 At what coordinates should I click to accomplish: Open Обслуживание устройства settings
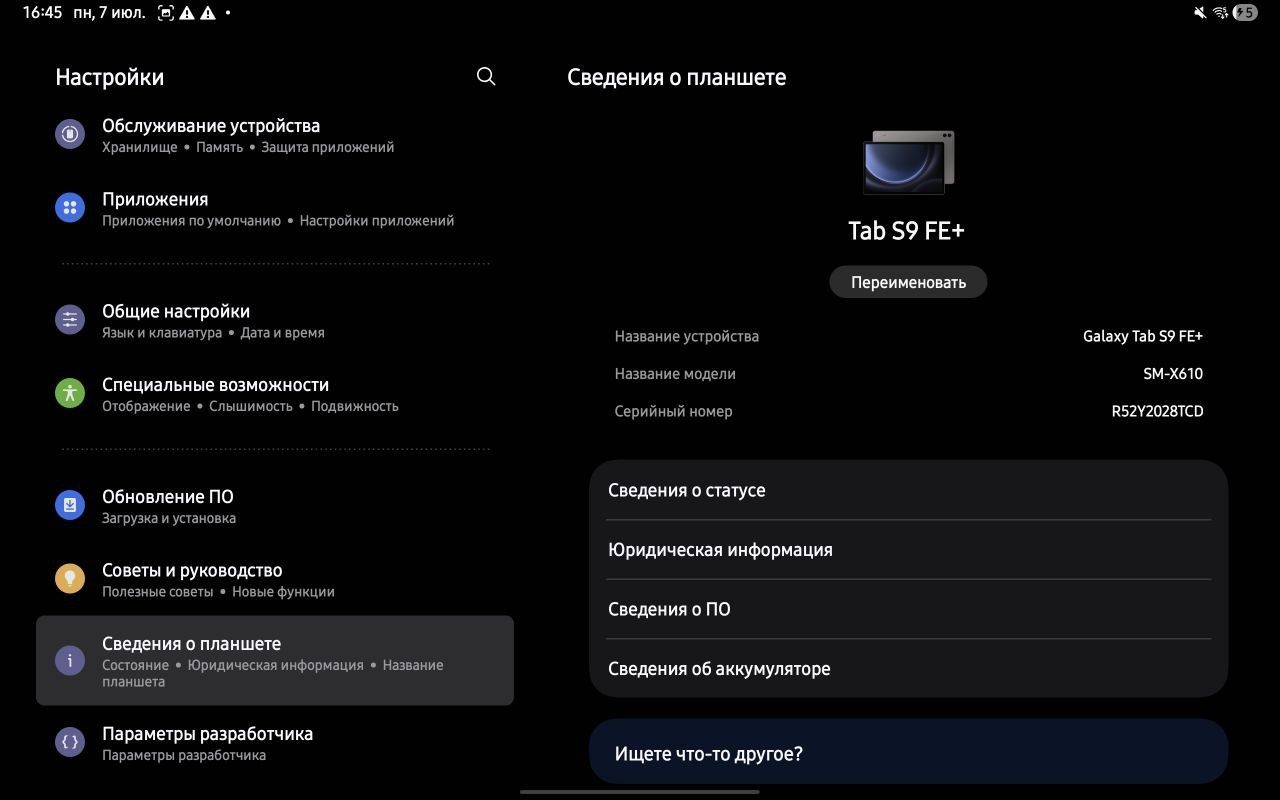275,135
